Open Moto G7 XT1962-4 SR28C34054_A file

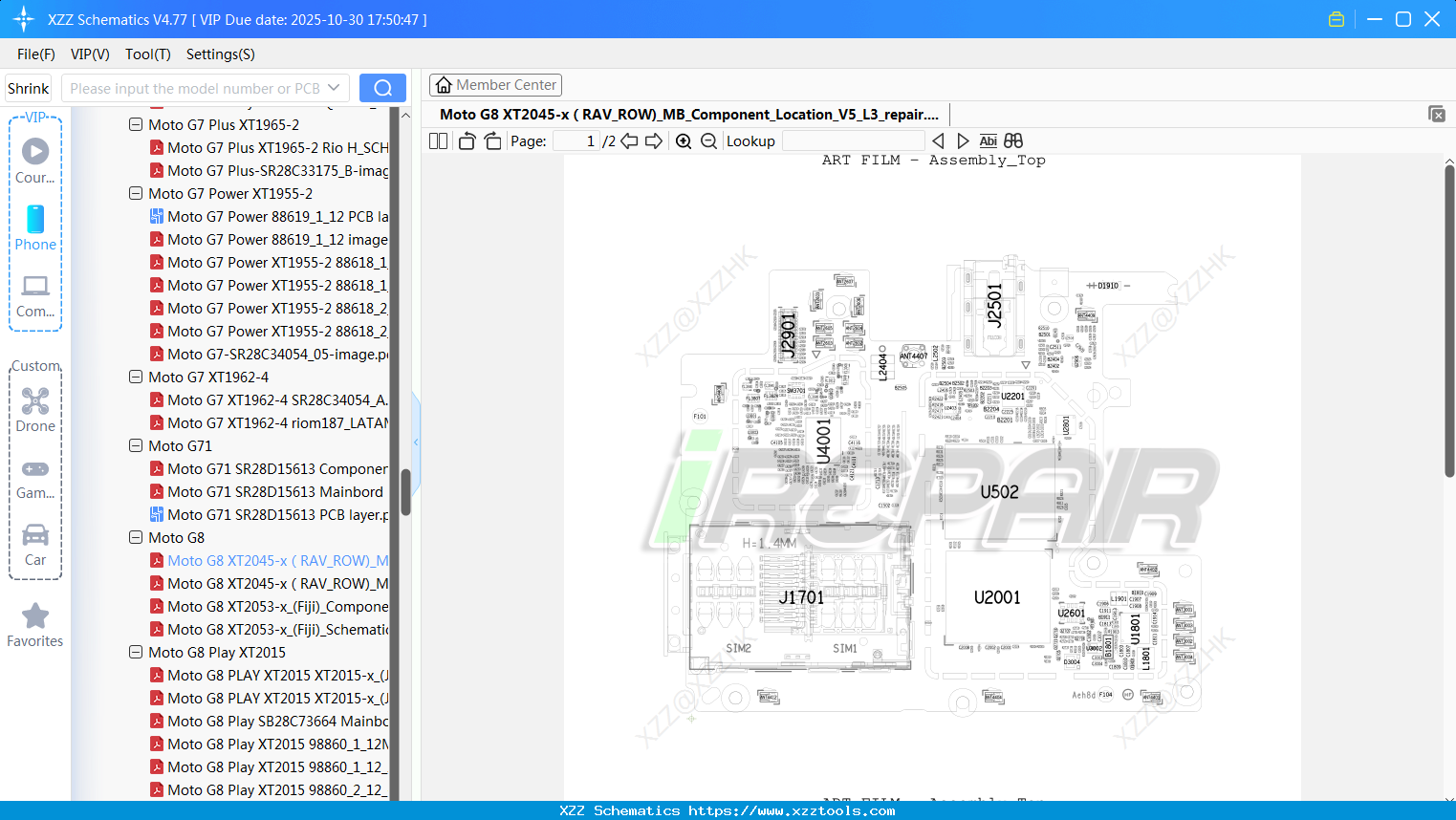[270, 399]
